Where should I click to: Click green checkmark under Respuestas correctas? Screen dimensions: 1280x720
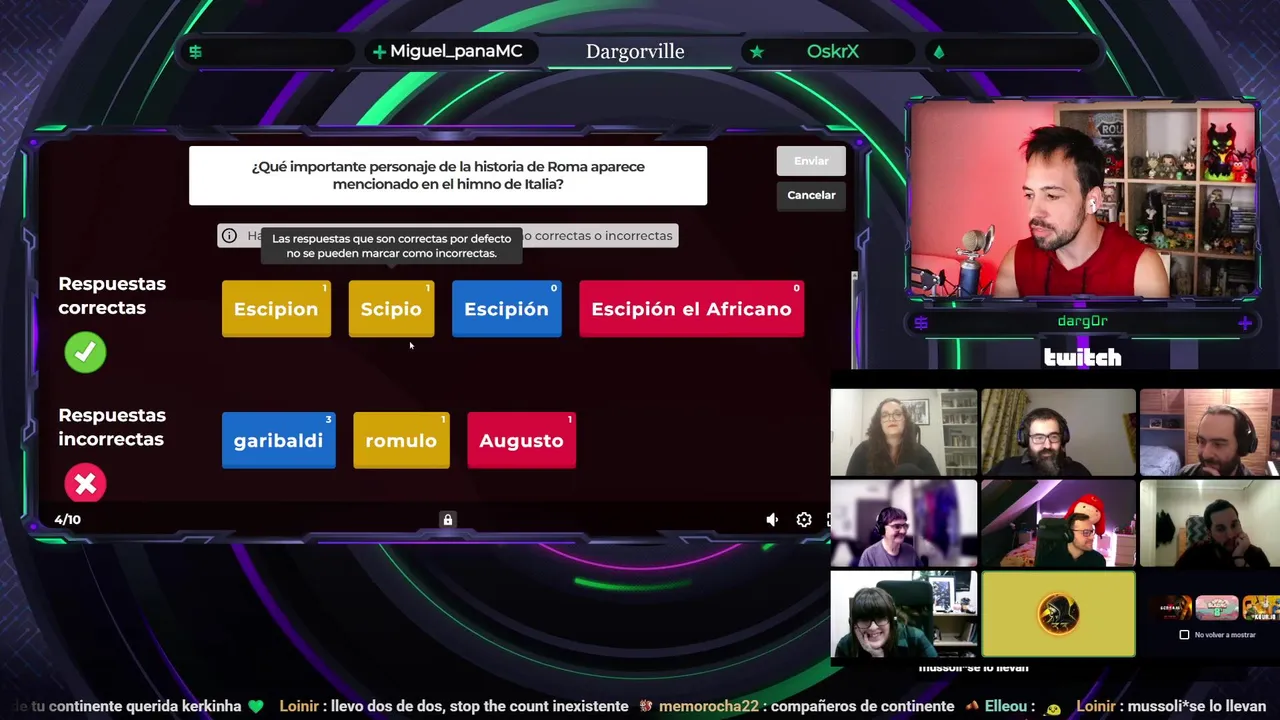tap(85, 352)
